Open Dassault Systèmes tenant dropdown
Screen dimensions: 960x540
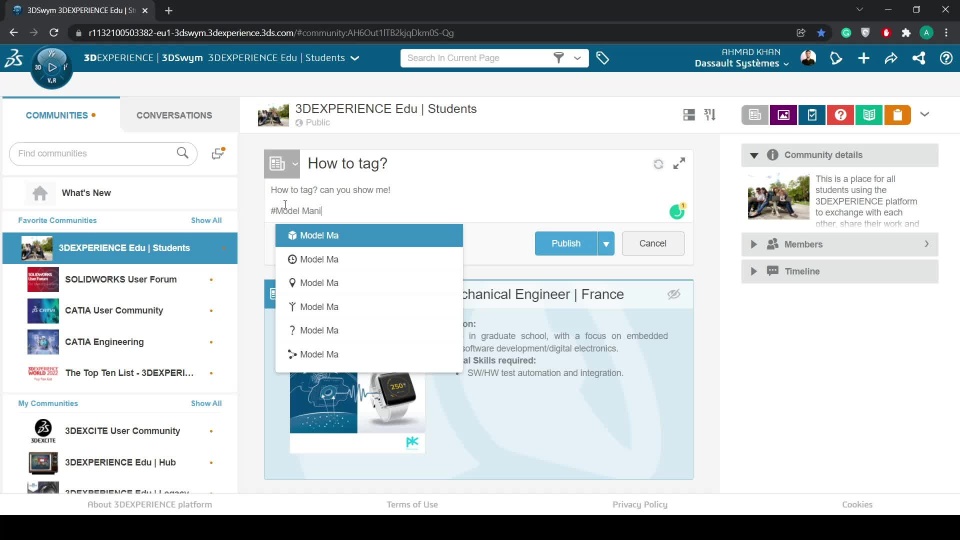[x=741, y=64]
